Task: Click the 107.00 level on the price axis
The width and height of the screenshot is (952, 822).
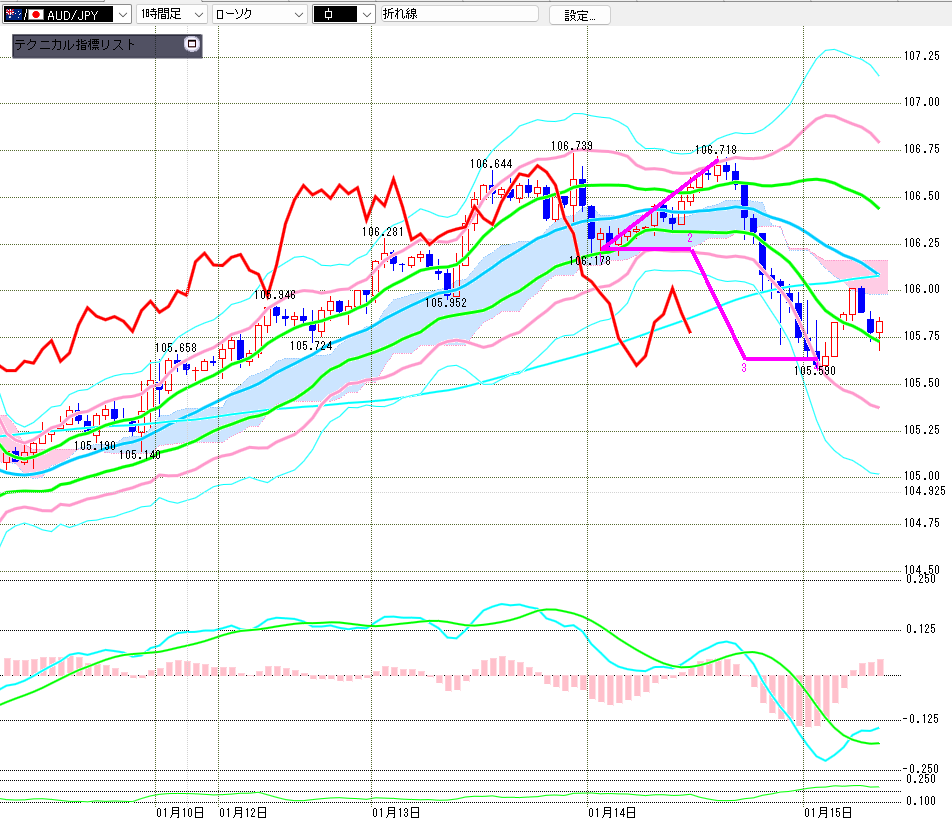Action: pos(922,102)
